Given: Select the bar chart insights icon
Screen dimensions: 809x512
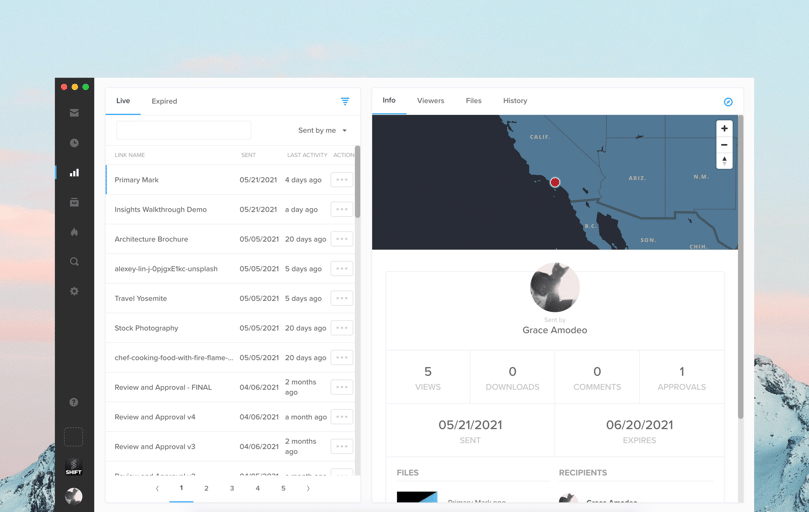Looking at the screenshot, I should pos(74,172).
